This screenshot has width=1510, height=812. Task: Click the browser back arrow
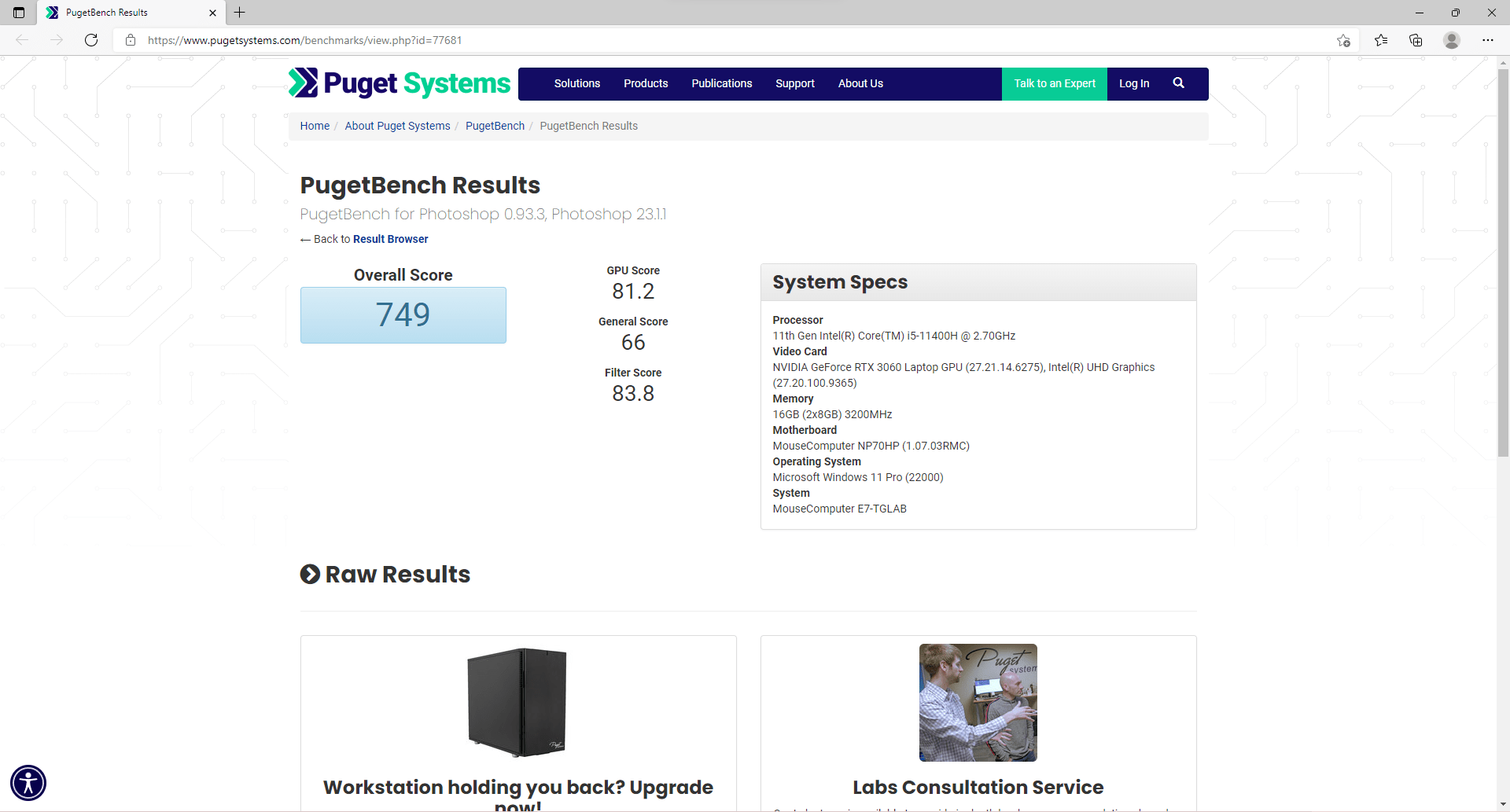coord(22,40)
